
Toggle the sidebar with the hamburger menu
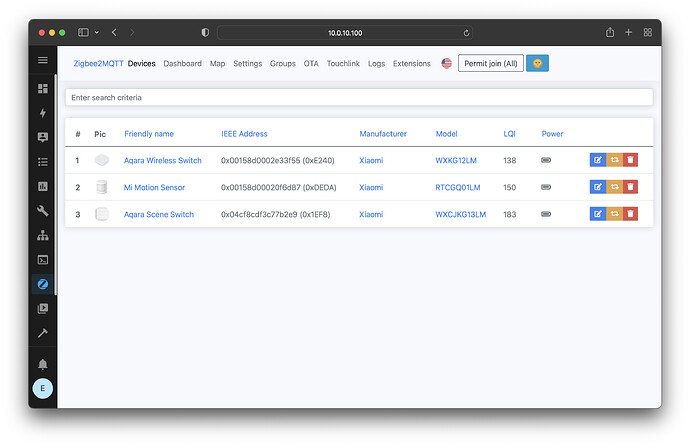pos(43,61)
